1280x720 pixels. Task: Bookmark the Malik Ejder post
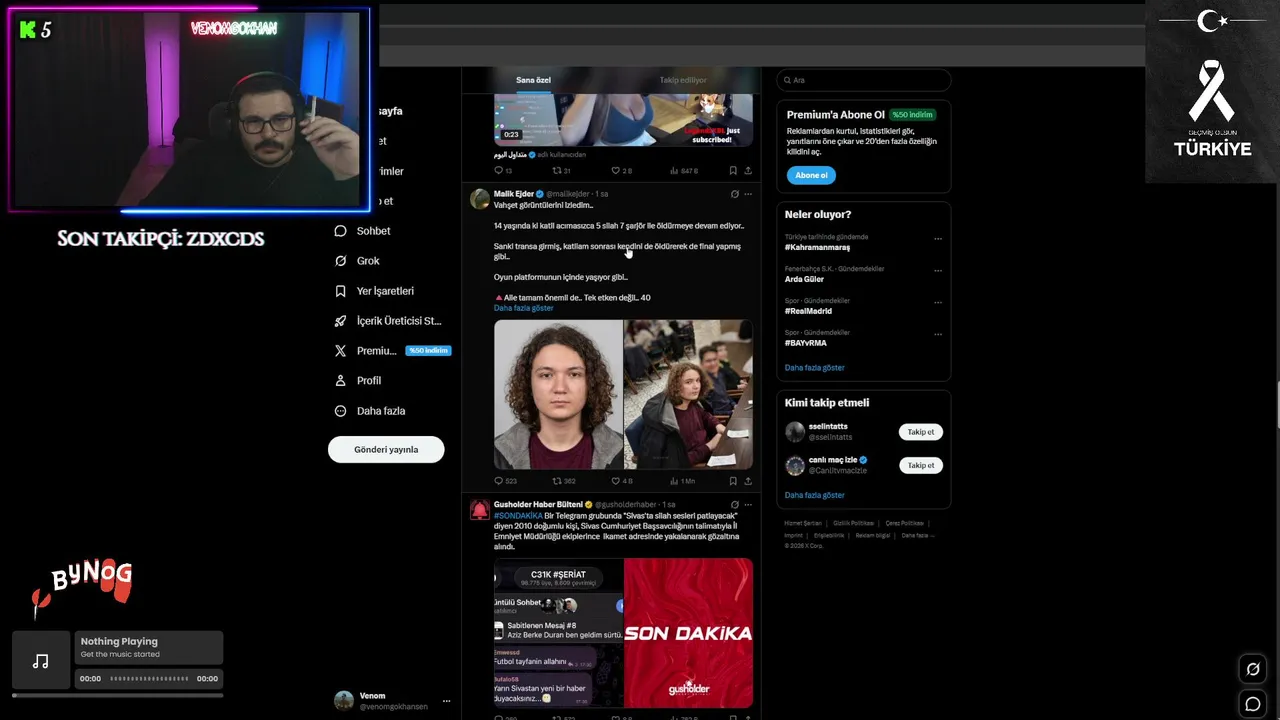tap(733, 481)
